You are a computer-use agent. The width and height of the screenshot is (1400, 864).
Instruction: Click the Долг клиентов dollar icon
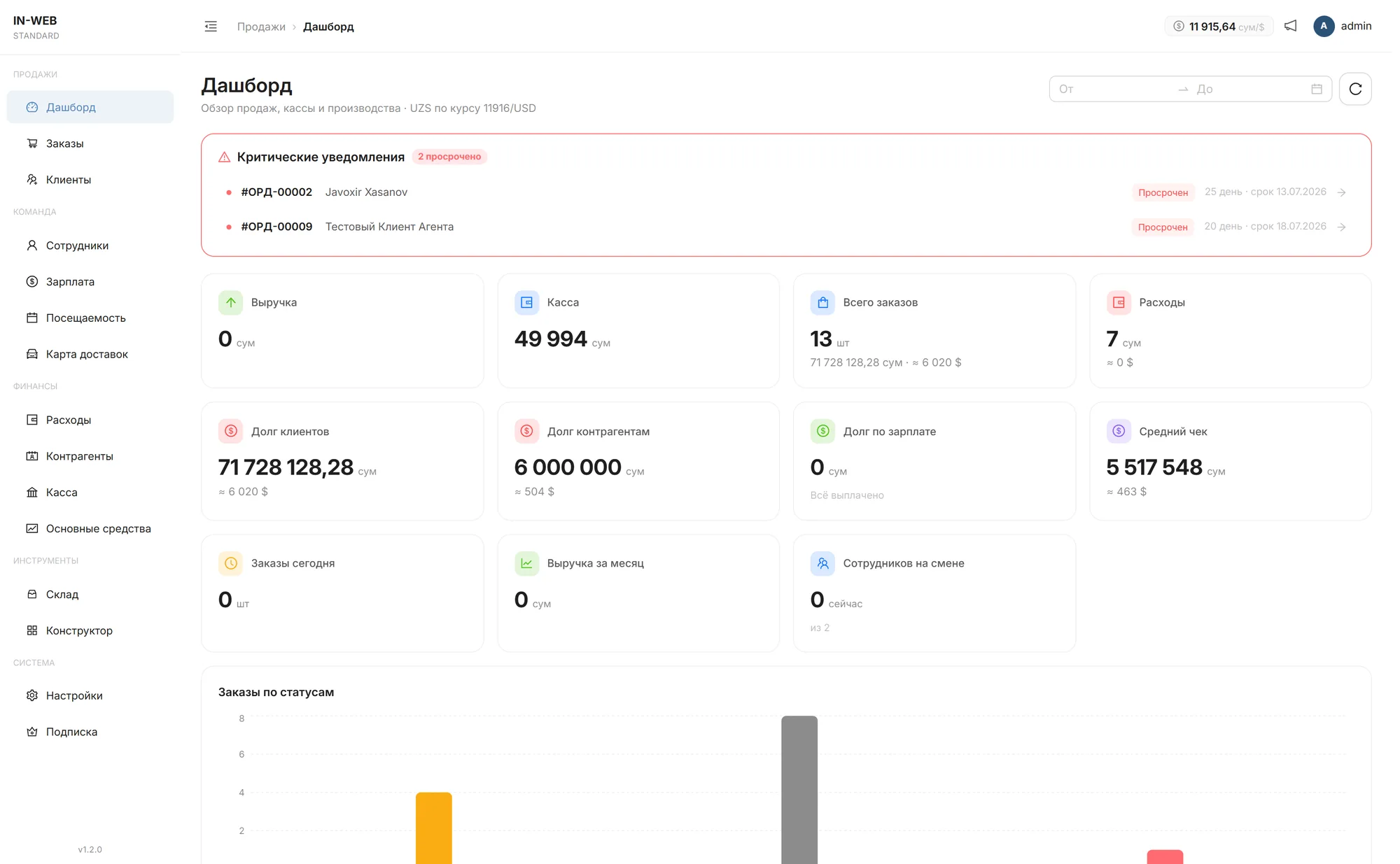click(x=231, y=431)
